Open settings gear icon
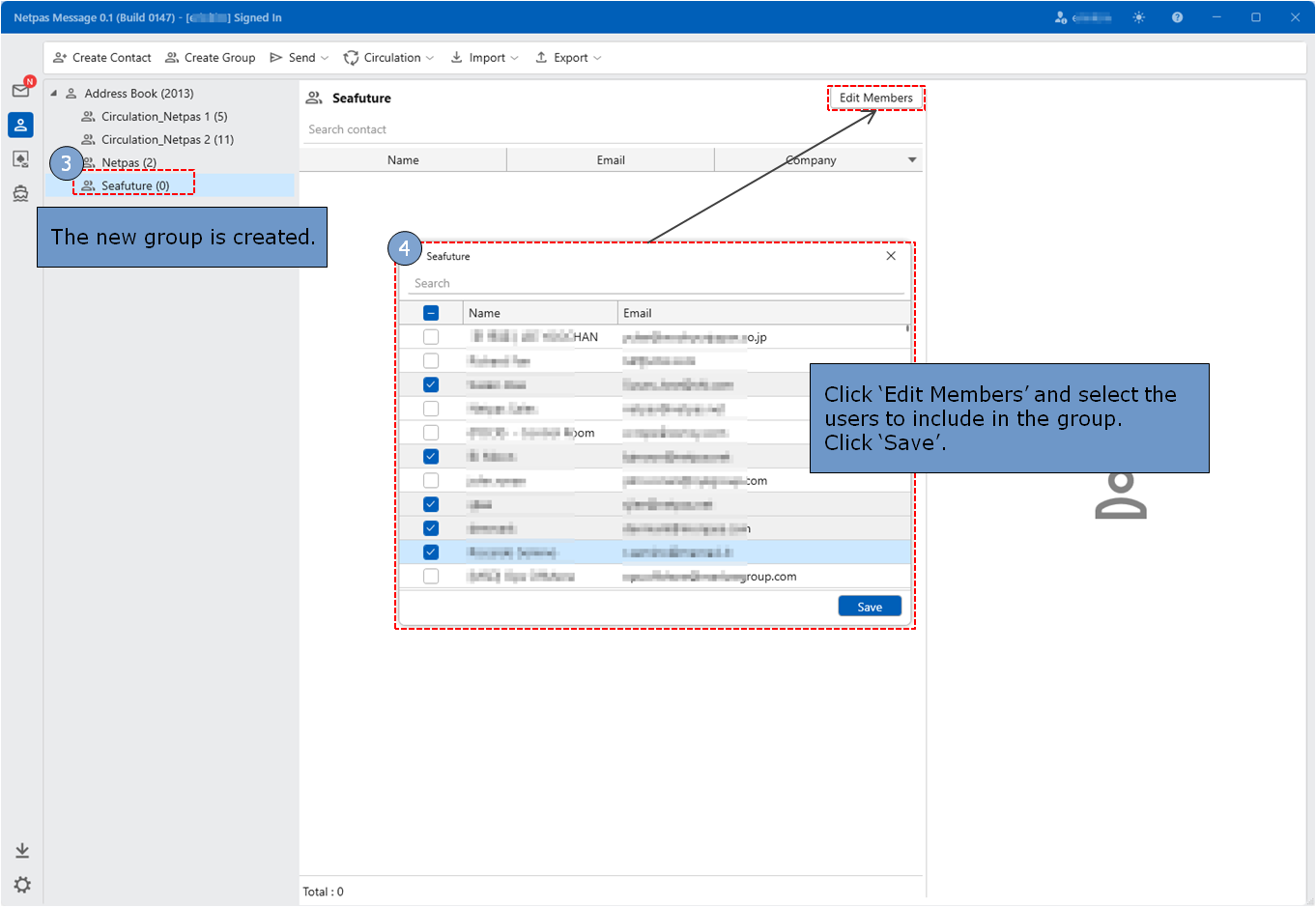Image resolution: width=1316 pixels, height=907 pixels. click(x=21, y=885)
